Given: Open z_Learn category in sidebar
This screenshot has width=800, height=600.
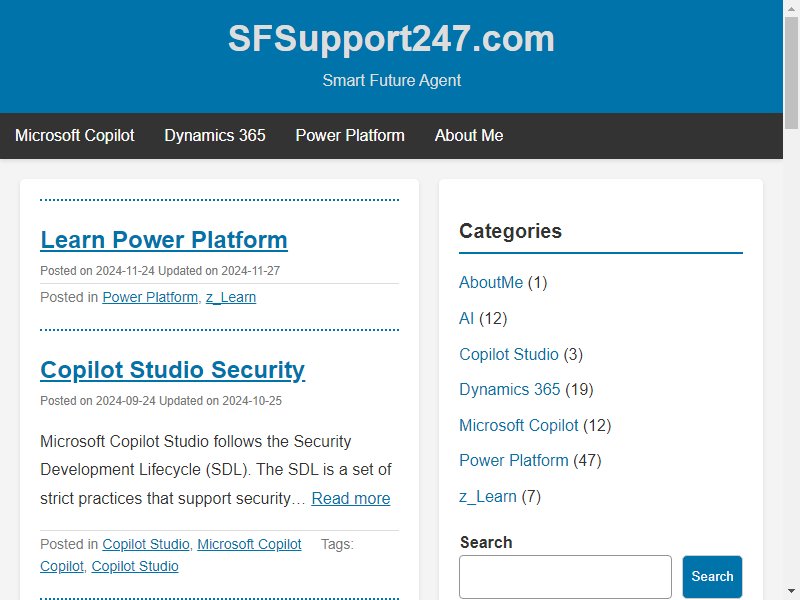Looking at the screenshot, I should [x=488, y=496].
